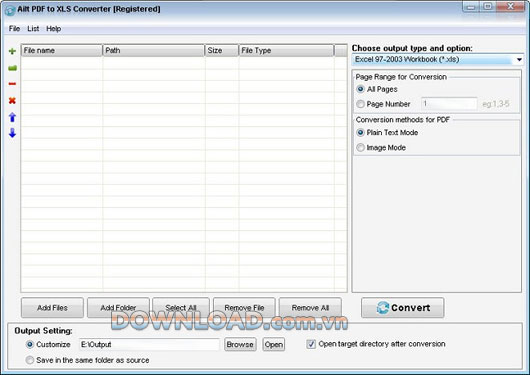530x375 pixels.
Task: Toggle Open target directory after conversion checkbox
Action: coord(311,344)
